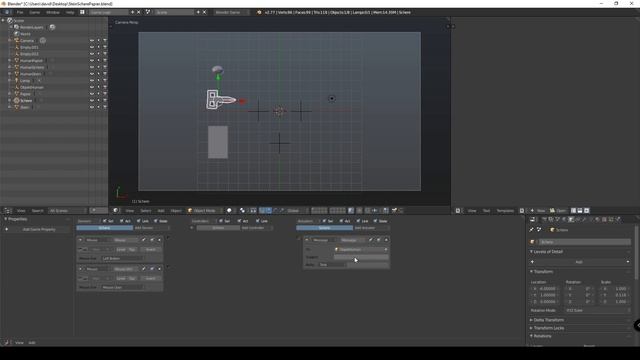The height and width of the screenshot is (360, 640).
Task: Open the Object properties tab icon
Action: pyautogui.click(x=571, y=220)
